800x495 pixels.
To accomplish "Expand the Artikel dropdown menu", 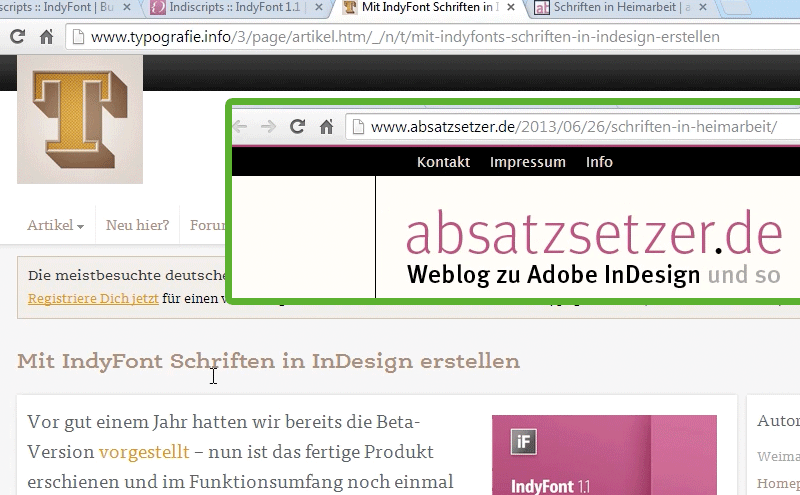I will pyautogui.click(x=56, y=225).
